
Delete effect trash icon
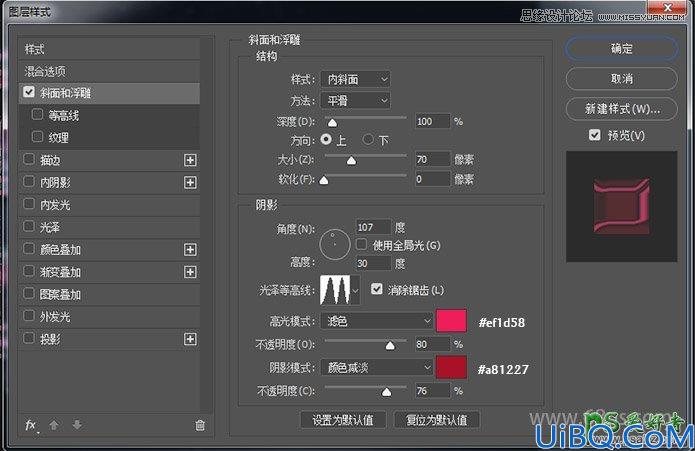pos(200,425)
